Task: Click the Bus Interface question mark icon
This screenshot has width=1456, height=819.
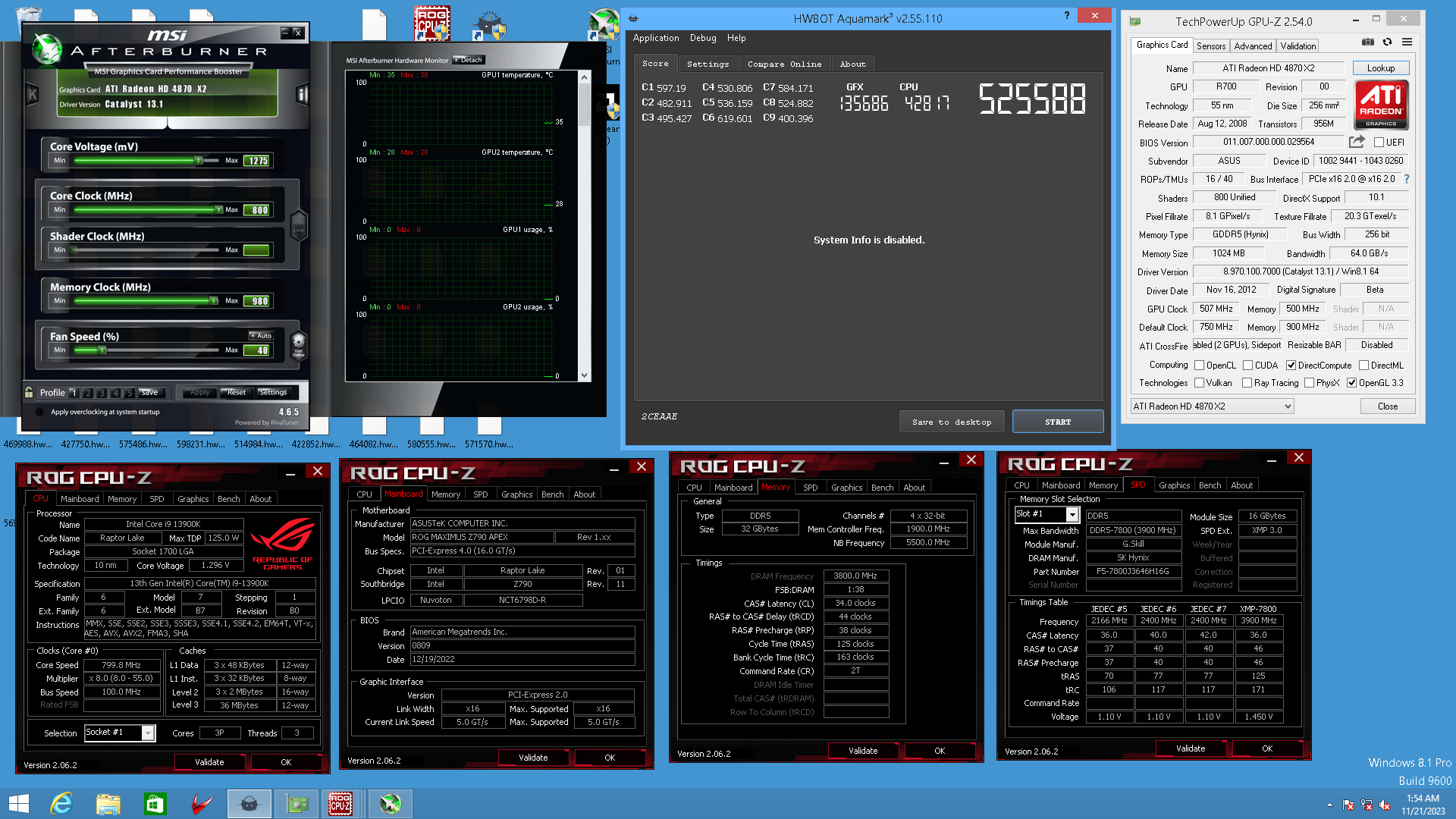Action: pos(1407,179)
